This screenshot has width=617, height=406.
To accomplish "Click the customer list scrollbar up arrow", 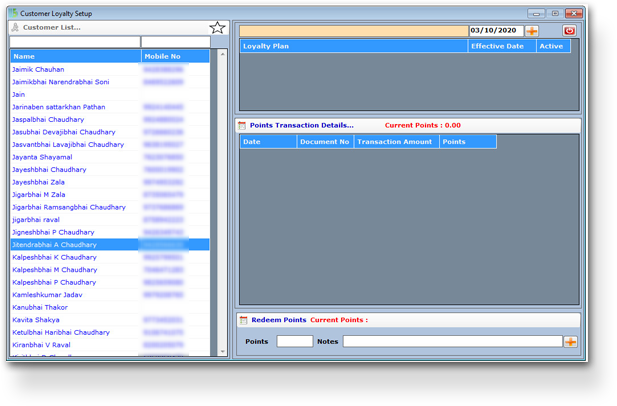I will [222, 55].
